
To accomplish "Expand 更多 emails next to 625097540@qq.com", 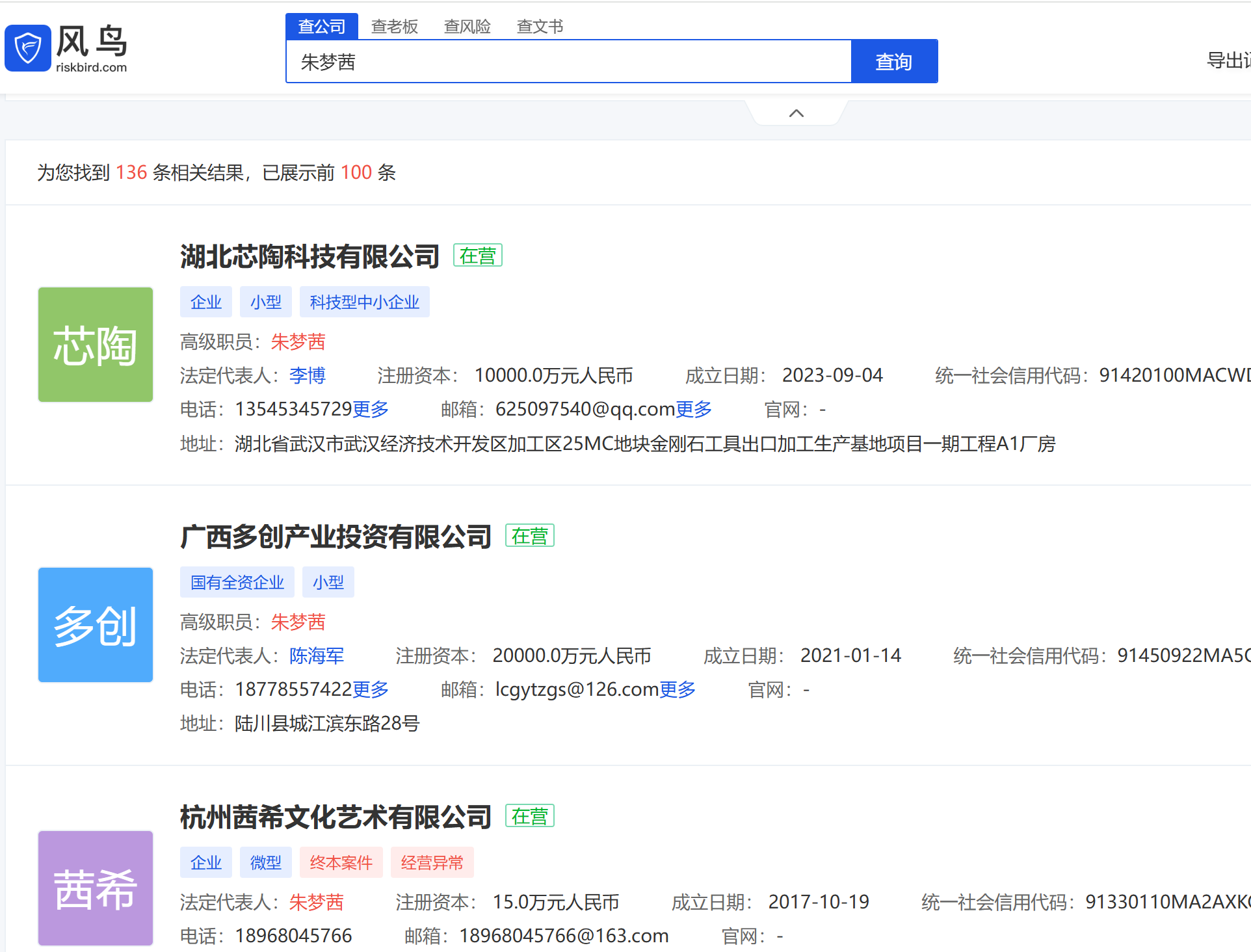I will (x=694, y=409).
